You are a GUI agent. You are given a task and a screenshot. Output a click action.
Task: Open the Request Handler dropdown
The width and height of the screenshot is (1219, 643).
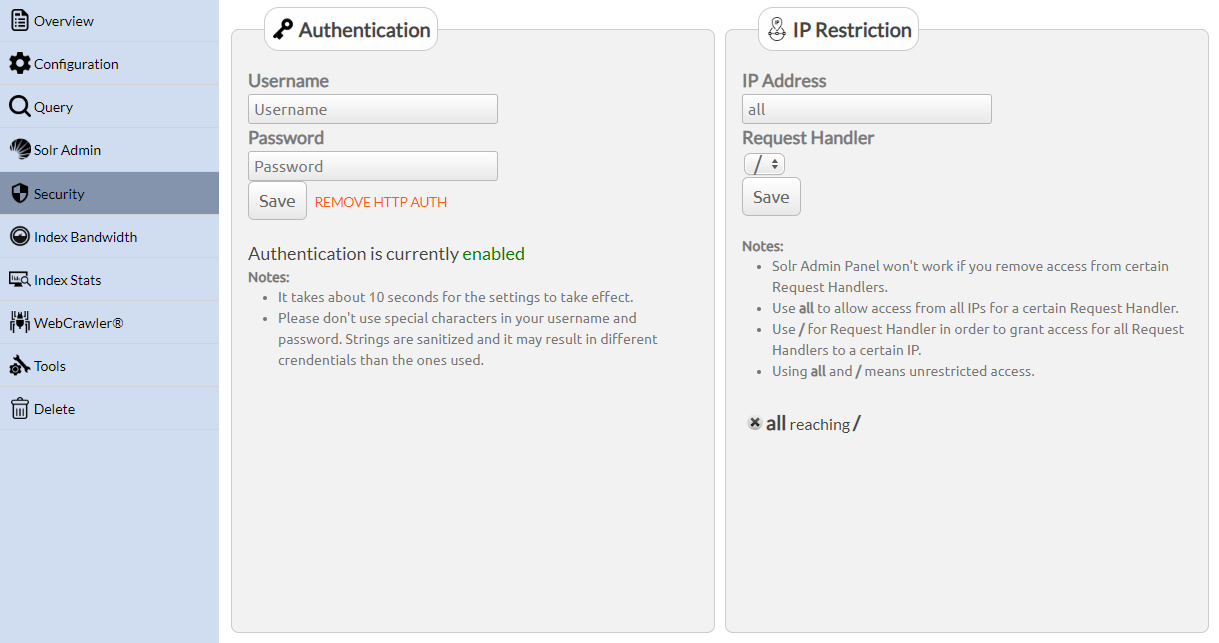(764, 164)
